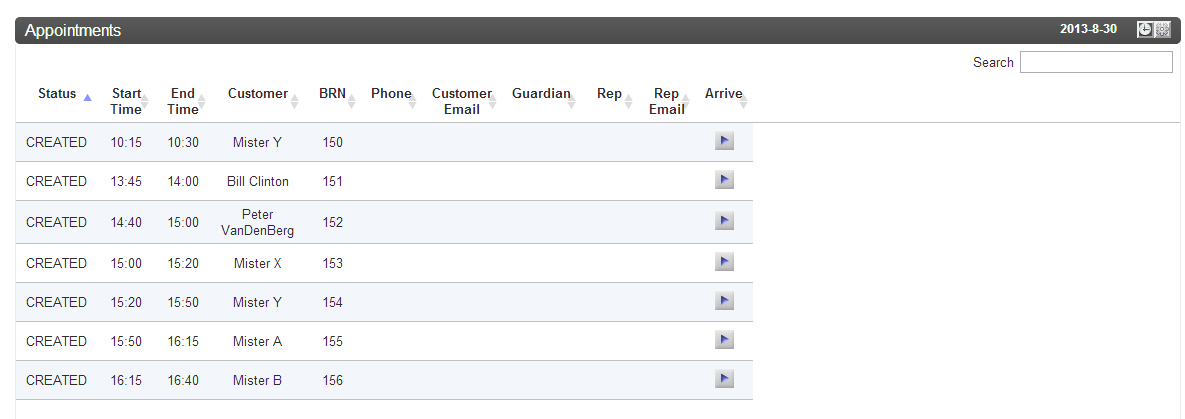The image size is (1185, 419).
Task: Sort appointments by Customer header
Action: pos(258,94)
